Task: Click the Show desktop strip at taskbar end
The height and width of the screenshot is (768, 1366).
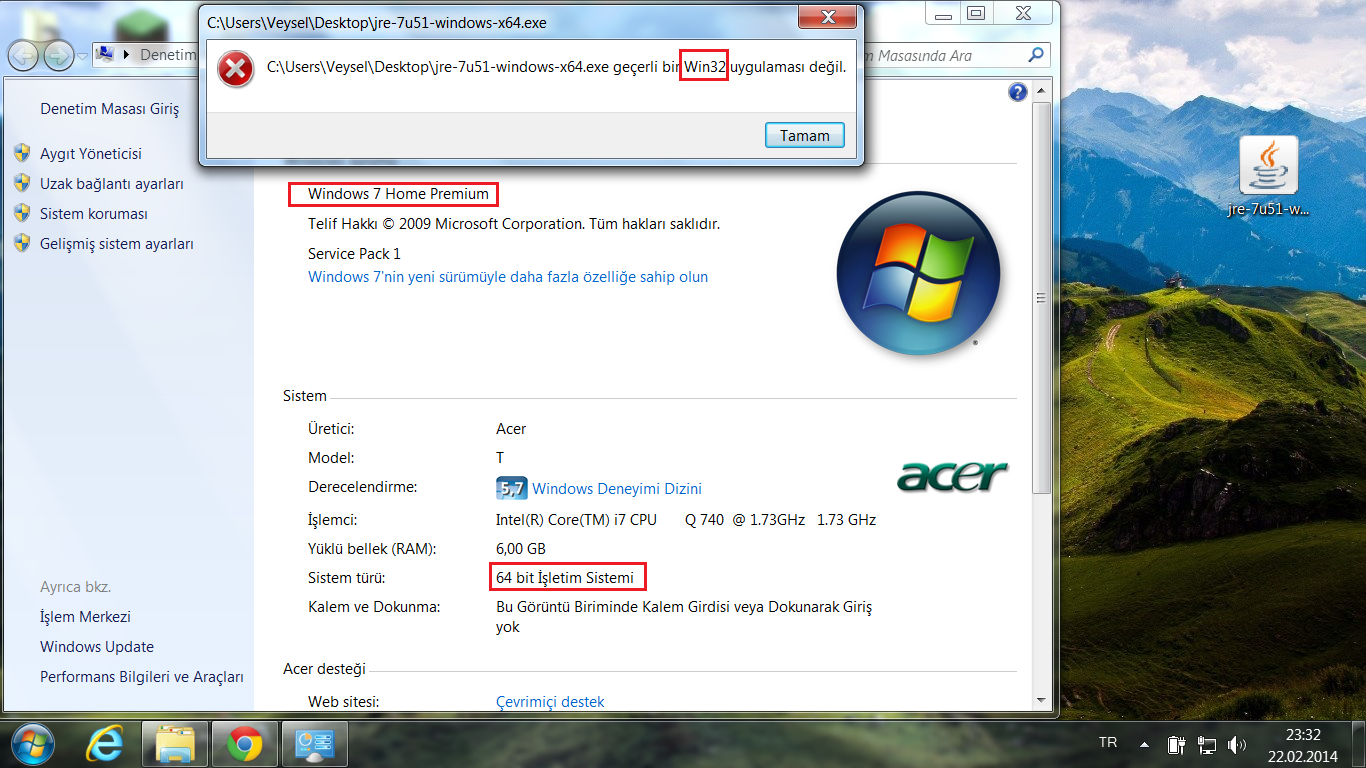Action: click(1358, 743)
